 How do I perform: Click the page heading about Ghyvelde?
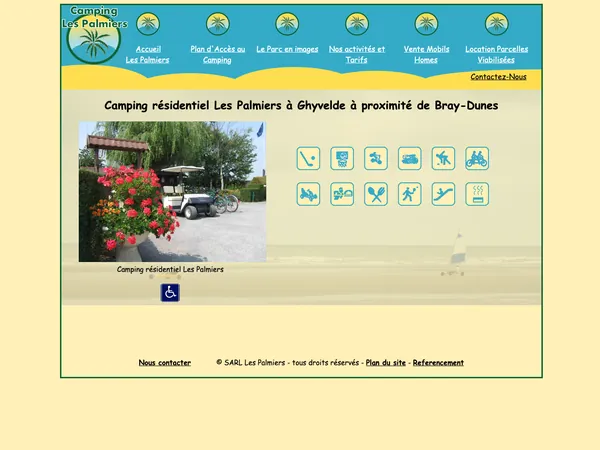click(x=301, y=105)
